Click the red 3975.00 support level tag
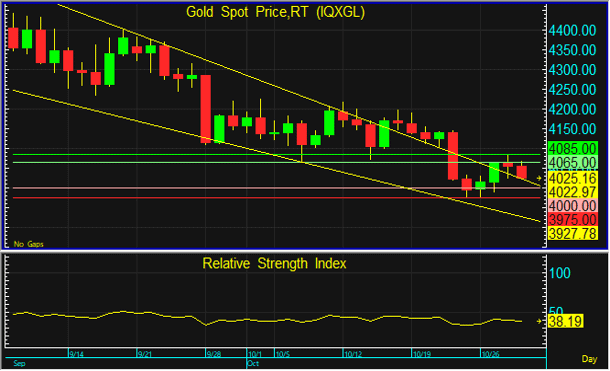 [x=573, y=219]
